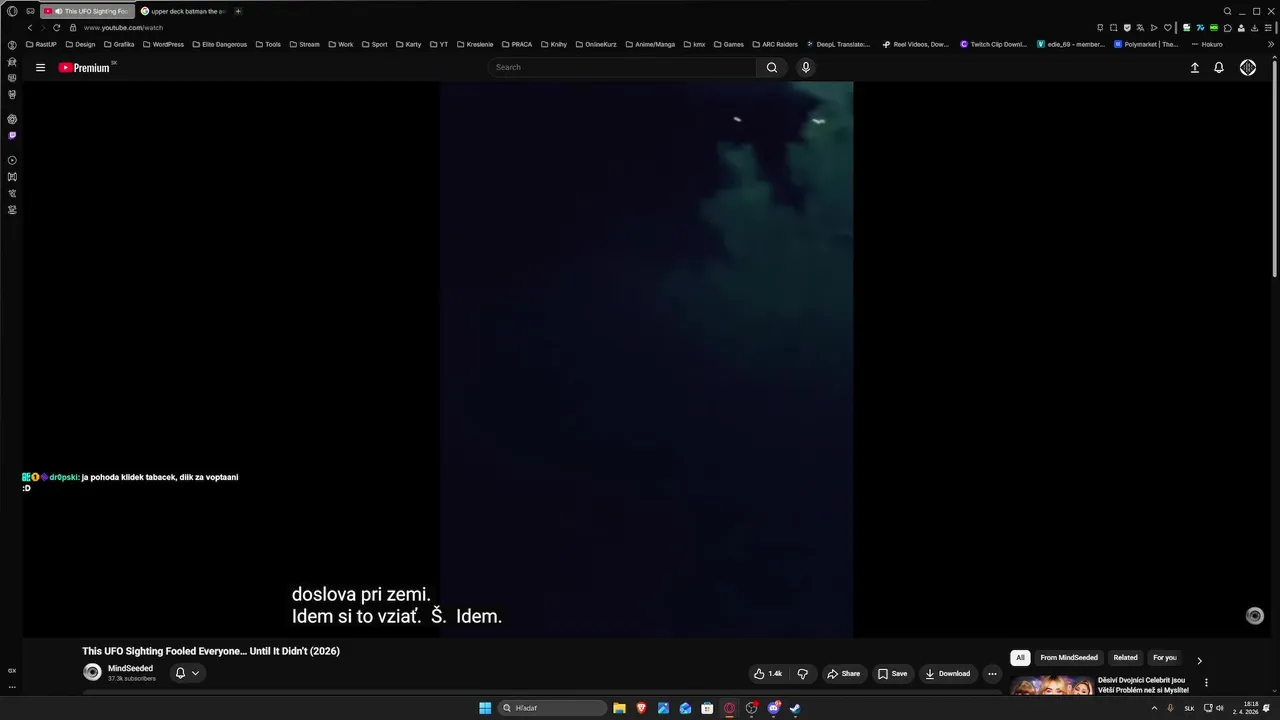This screenshot has height=720, width=1280.
Task: Open YouTube notifications bell
Action: (x=1219, y=67)
